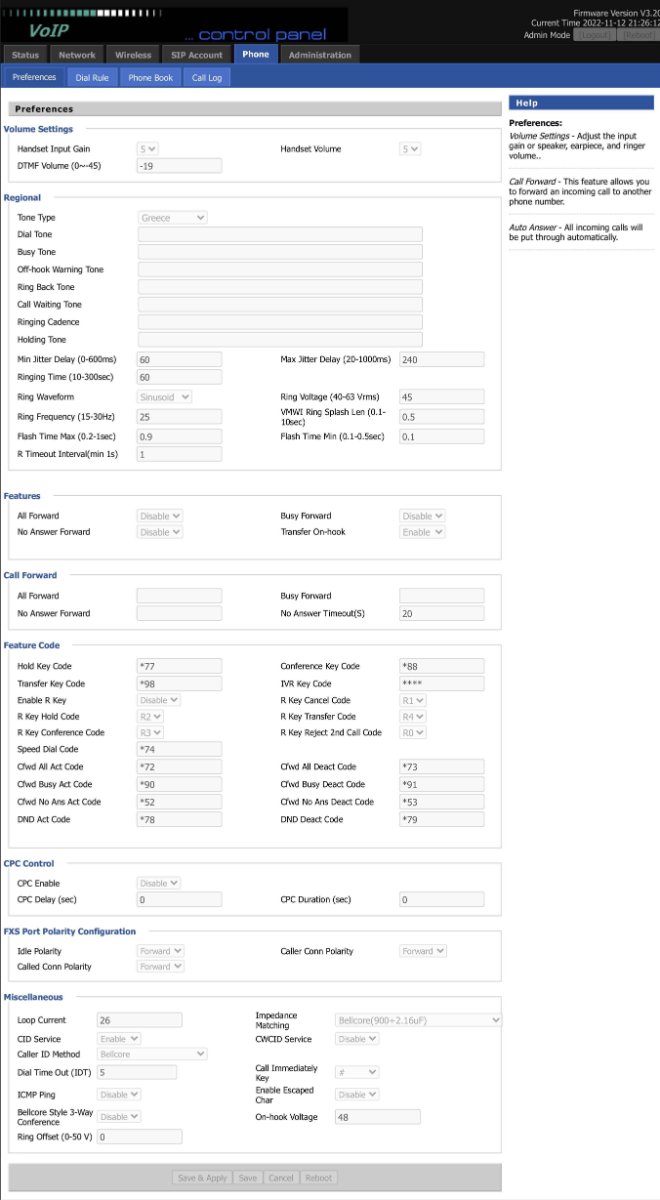
Task: Open the CPC Enable dropdown
Action: coord(159,883)
